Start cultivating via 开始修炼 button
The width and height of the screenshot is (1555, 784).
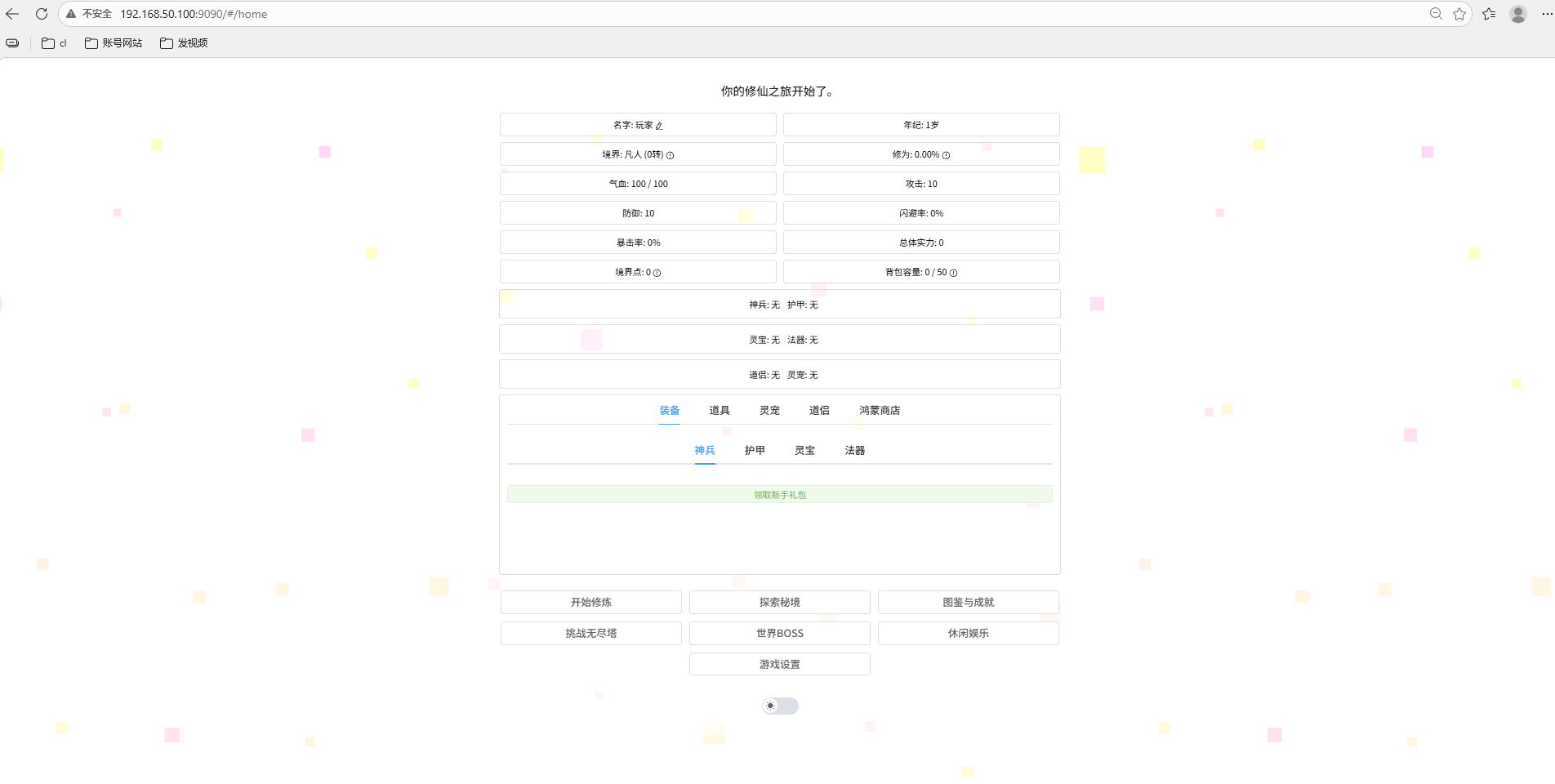tap(590, 602)
